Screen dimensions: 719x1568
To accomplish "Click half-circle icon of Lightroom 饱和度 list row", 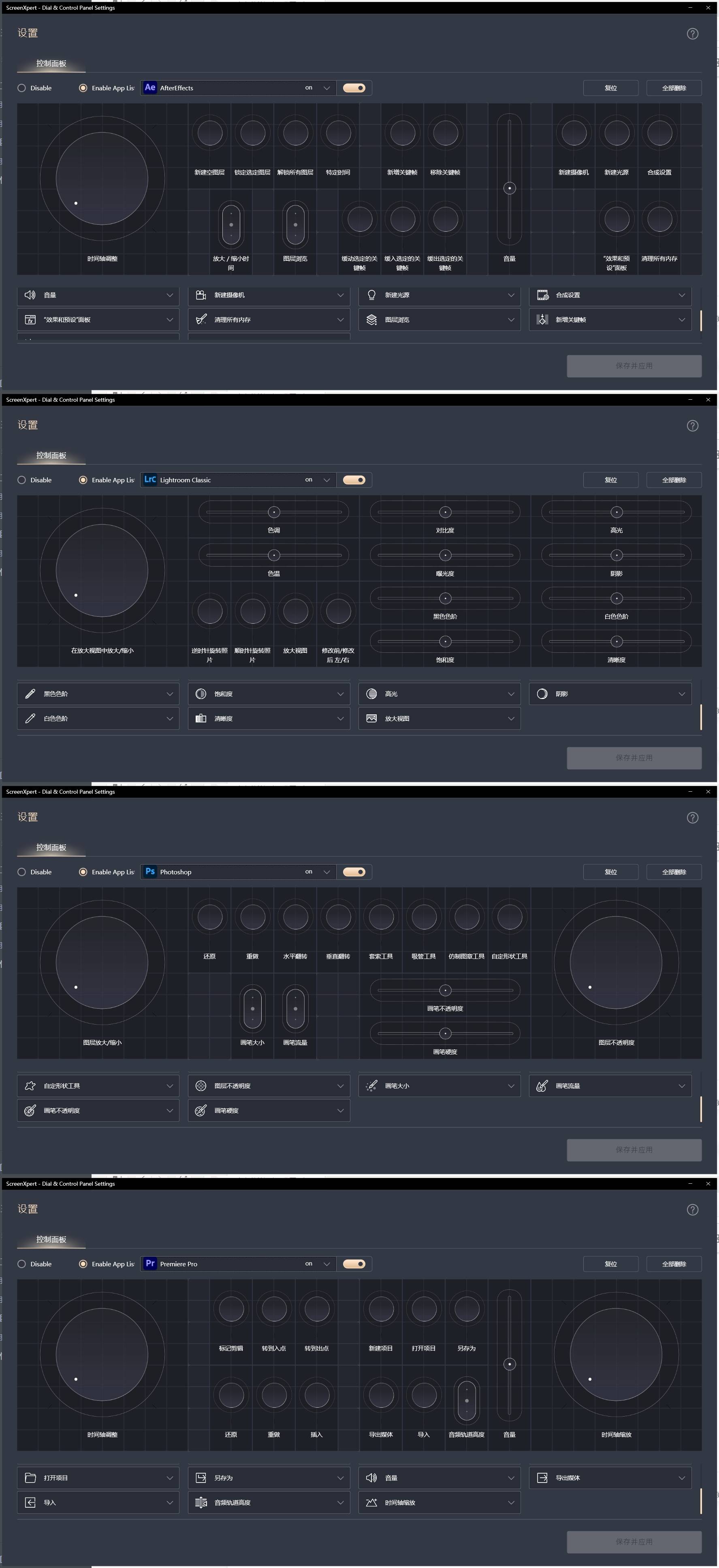I will pos(201,694).
